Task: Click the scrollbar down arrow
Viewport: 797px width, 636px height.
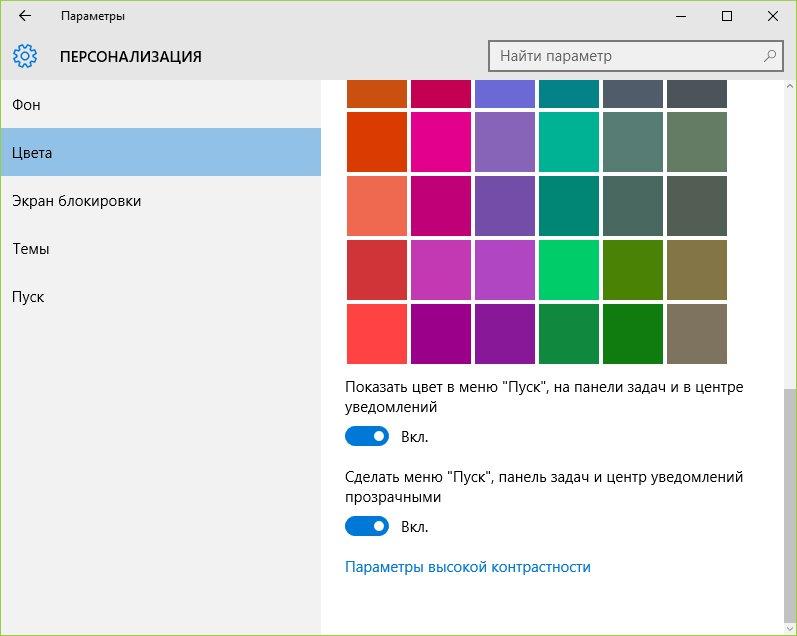Action: [x=790, y=629]
